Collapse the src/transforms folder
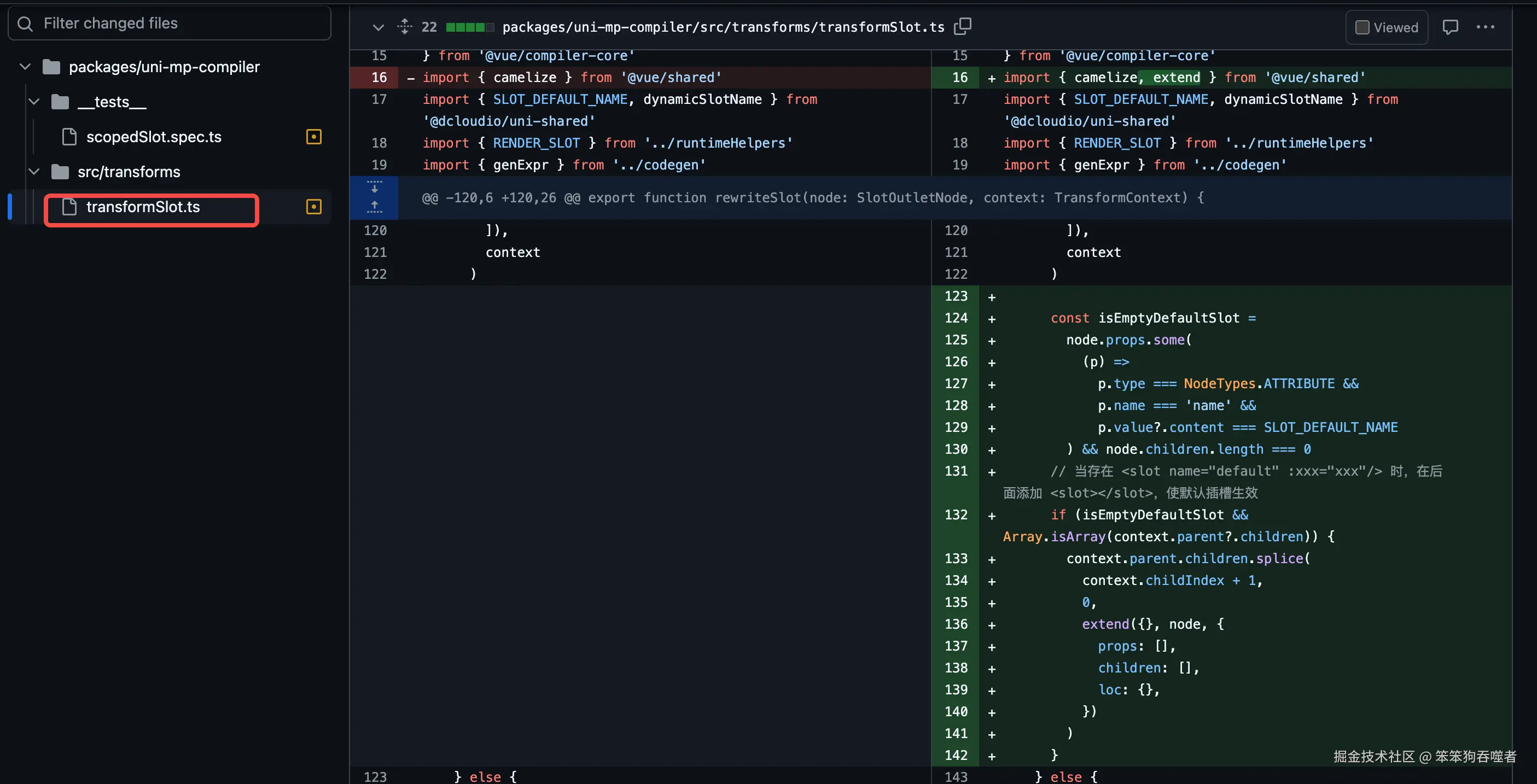 34,172
